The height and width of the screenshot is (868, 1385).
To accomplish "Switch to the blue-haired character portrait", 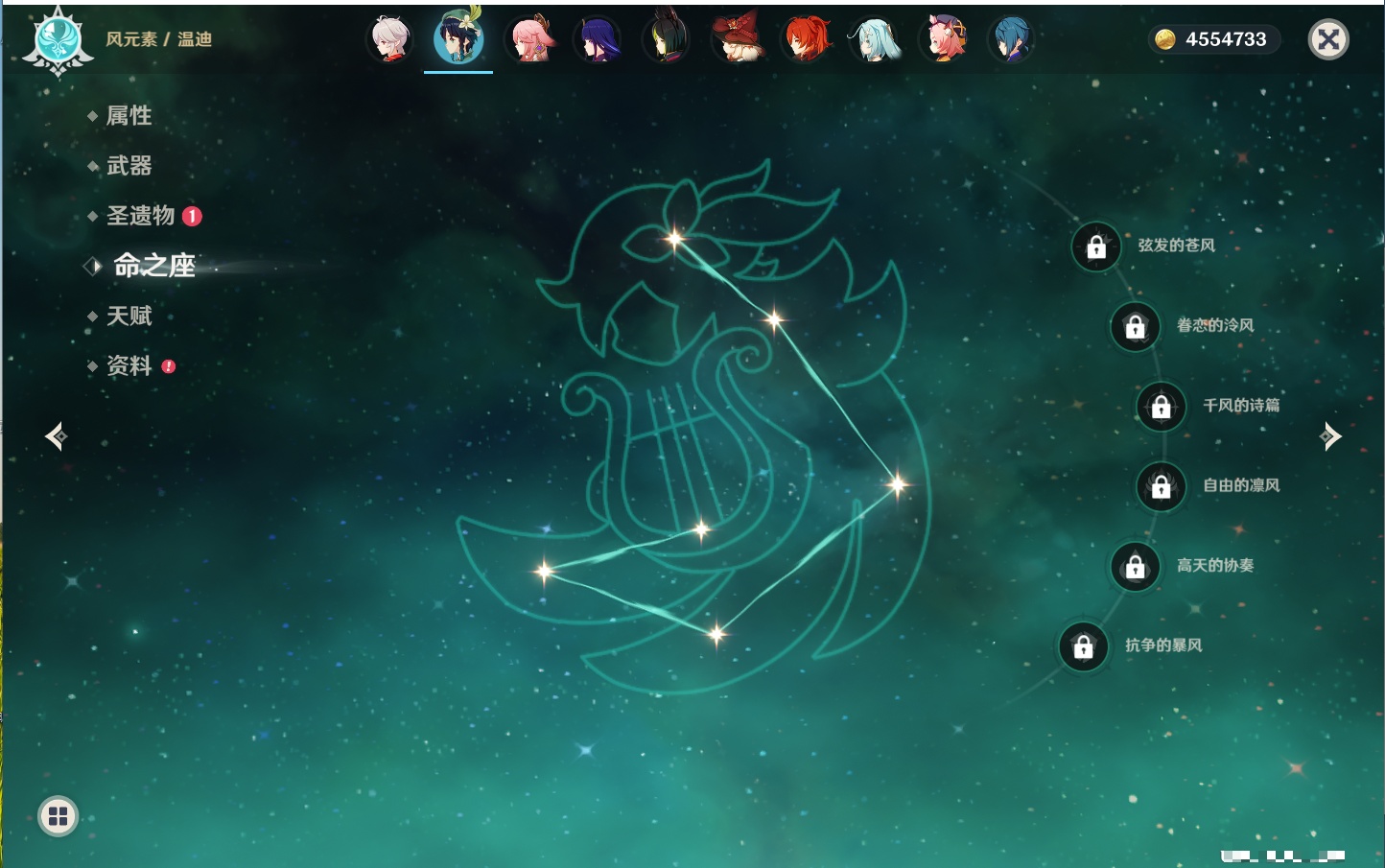I will coord(1012,39).
